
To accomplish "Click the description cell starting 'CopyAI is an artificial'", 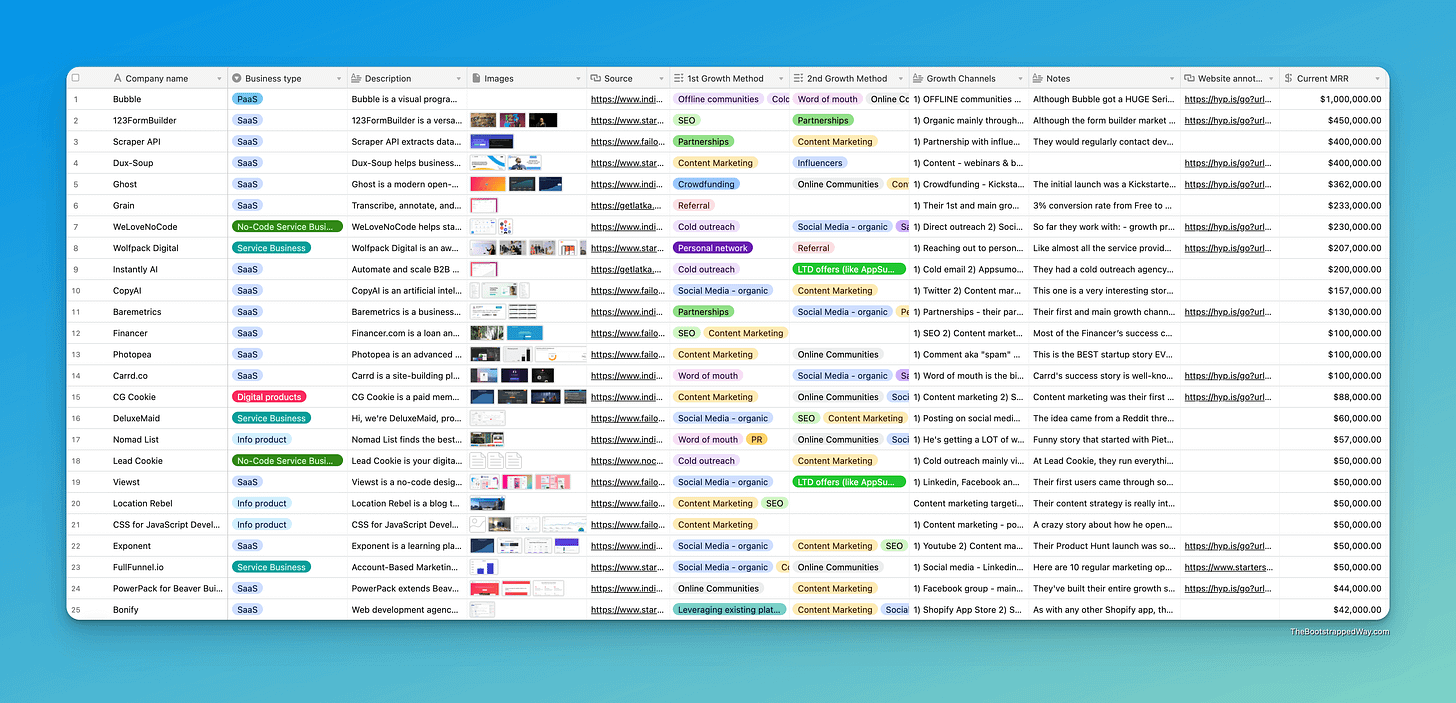I will [x=407, y=291].
